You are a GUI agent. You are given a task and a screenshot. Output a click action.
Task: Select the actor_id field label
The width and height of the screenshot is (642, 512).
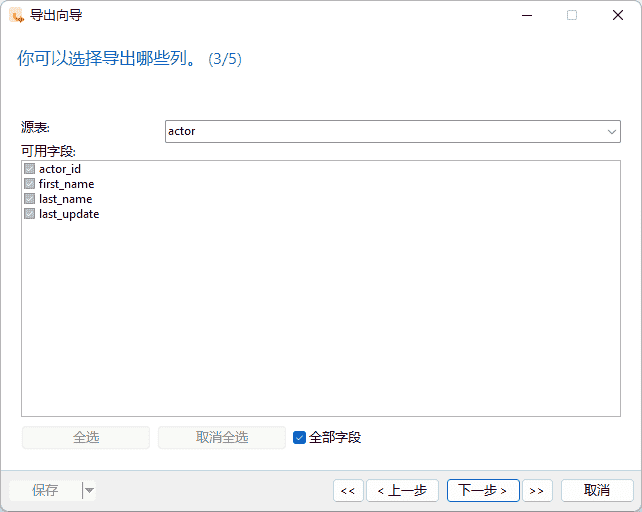point(60,169)
